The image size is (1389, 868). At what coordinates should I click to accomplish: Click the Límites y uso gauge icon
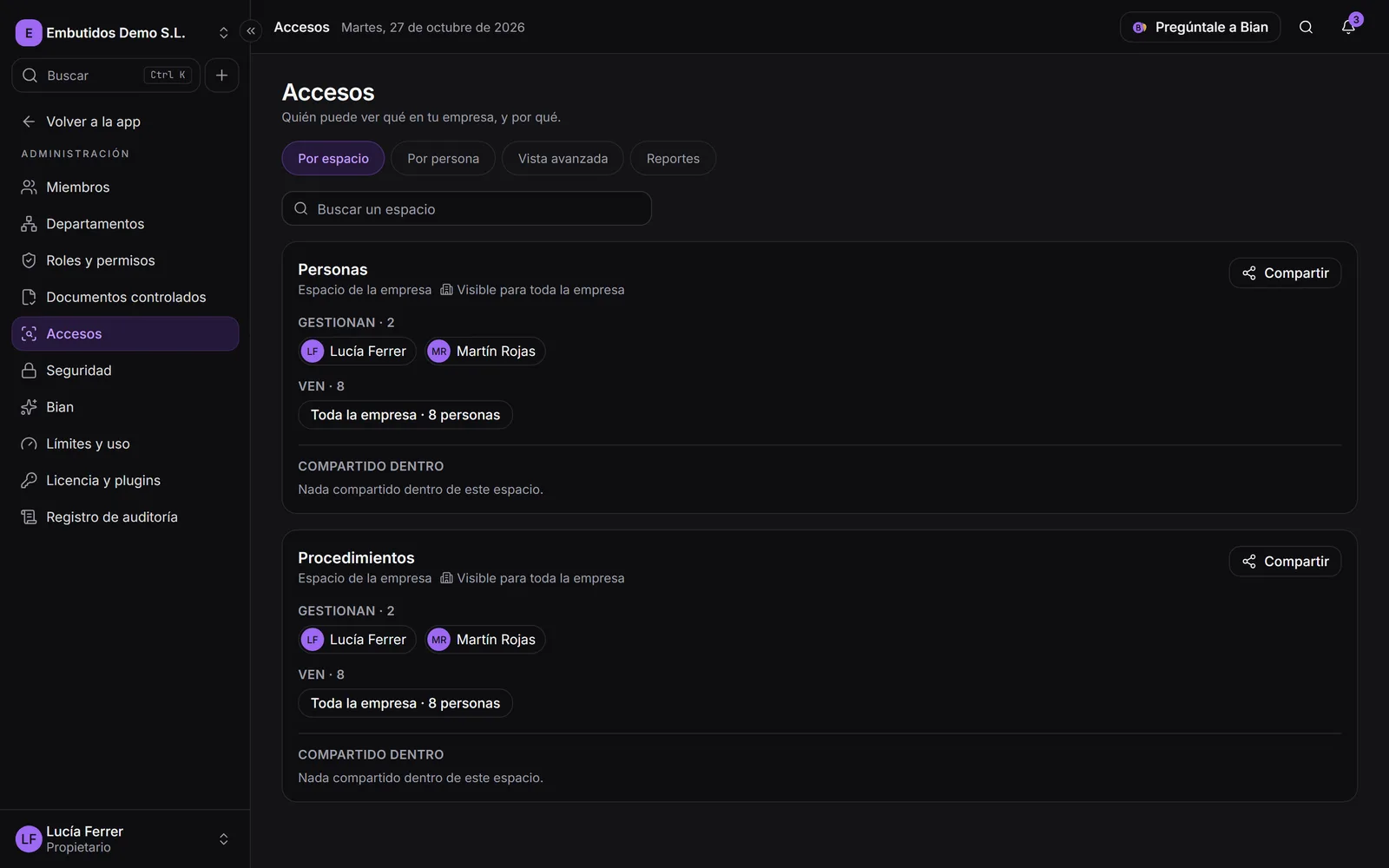pyautogui.click(x=29, y=444)
